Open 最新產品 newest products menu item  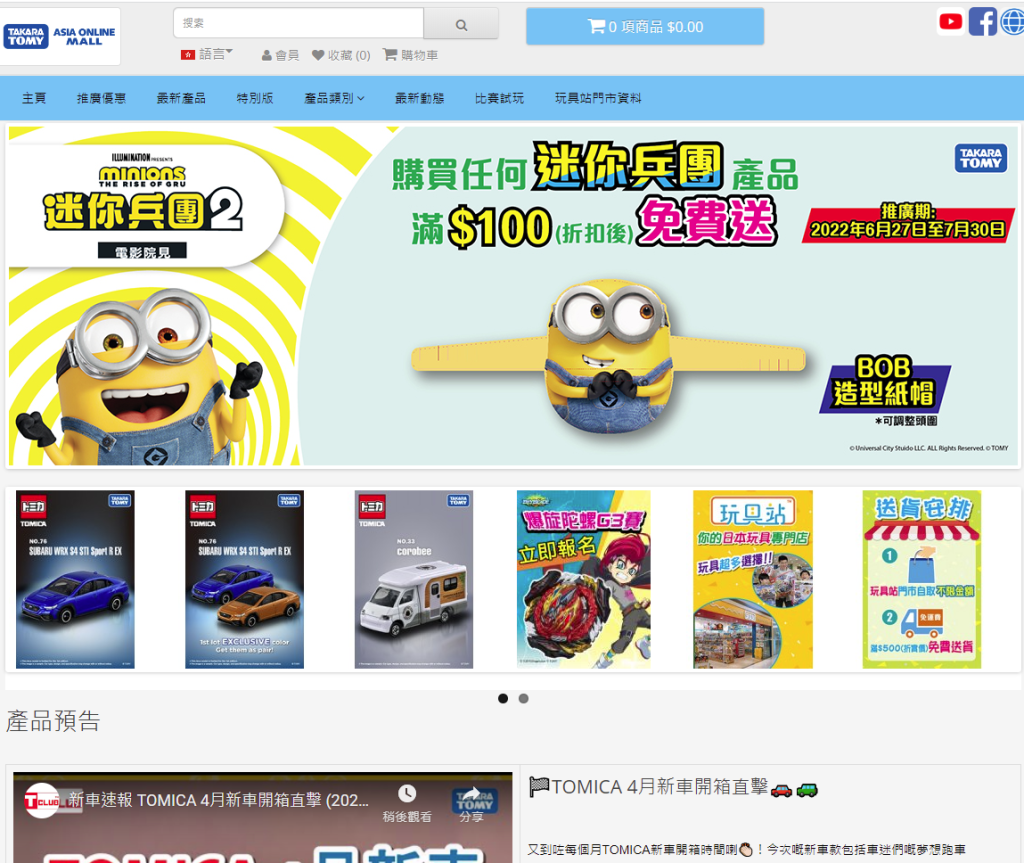pos(181,98)
